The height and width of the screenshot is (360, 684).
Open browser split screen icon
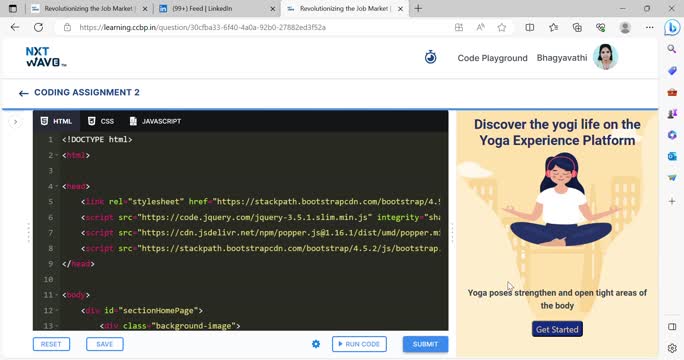[x=530, y=27]
